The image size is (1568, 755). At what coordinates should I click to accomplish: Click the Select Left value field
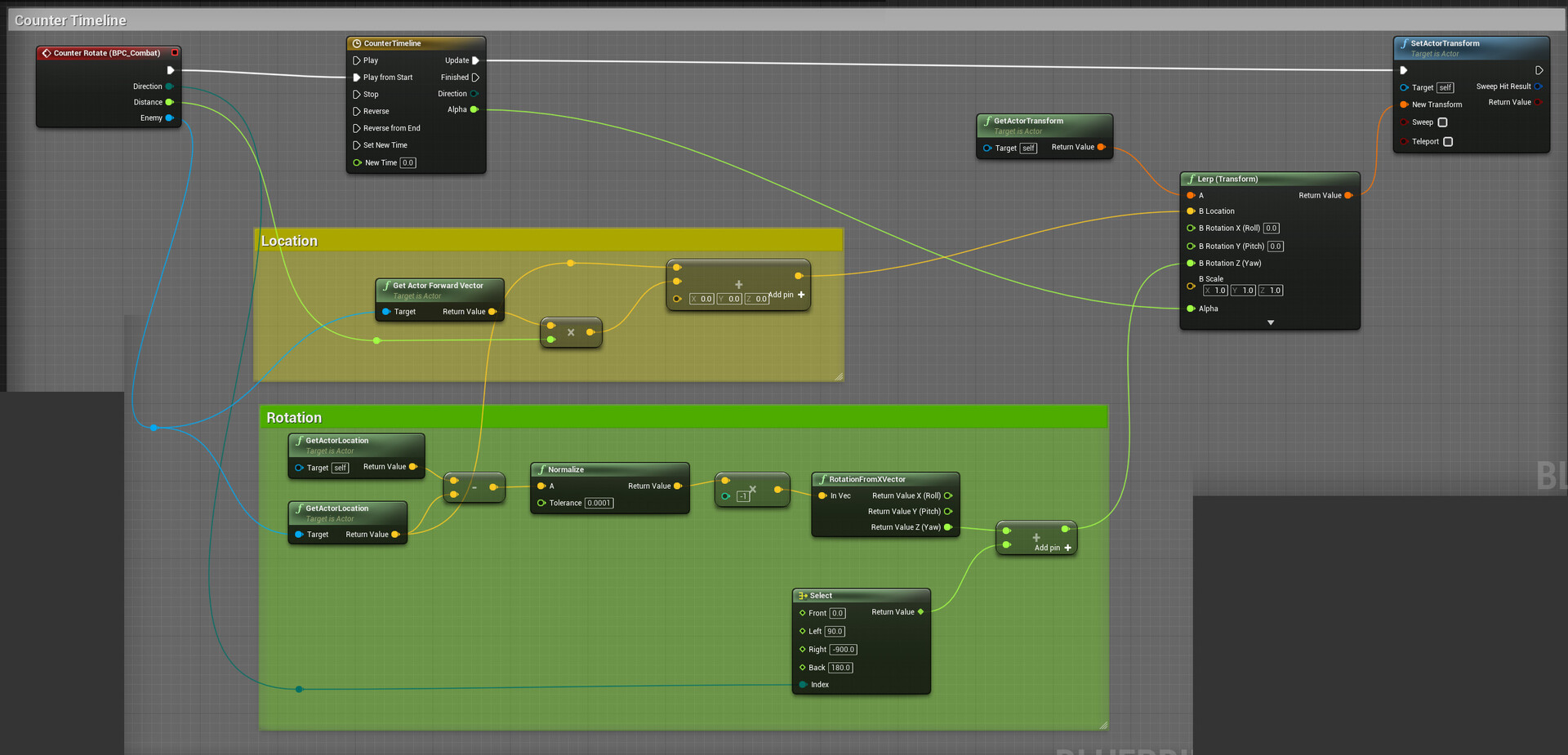[835, 632]
